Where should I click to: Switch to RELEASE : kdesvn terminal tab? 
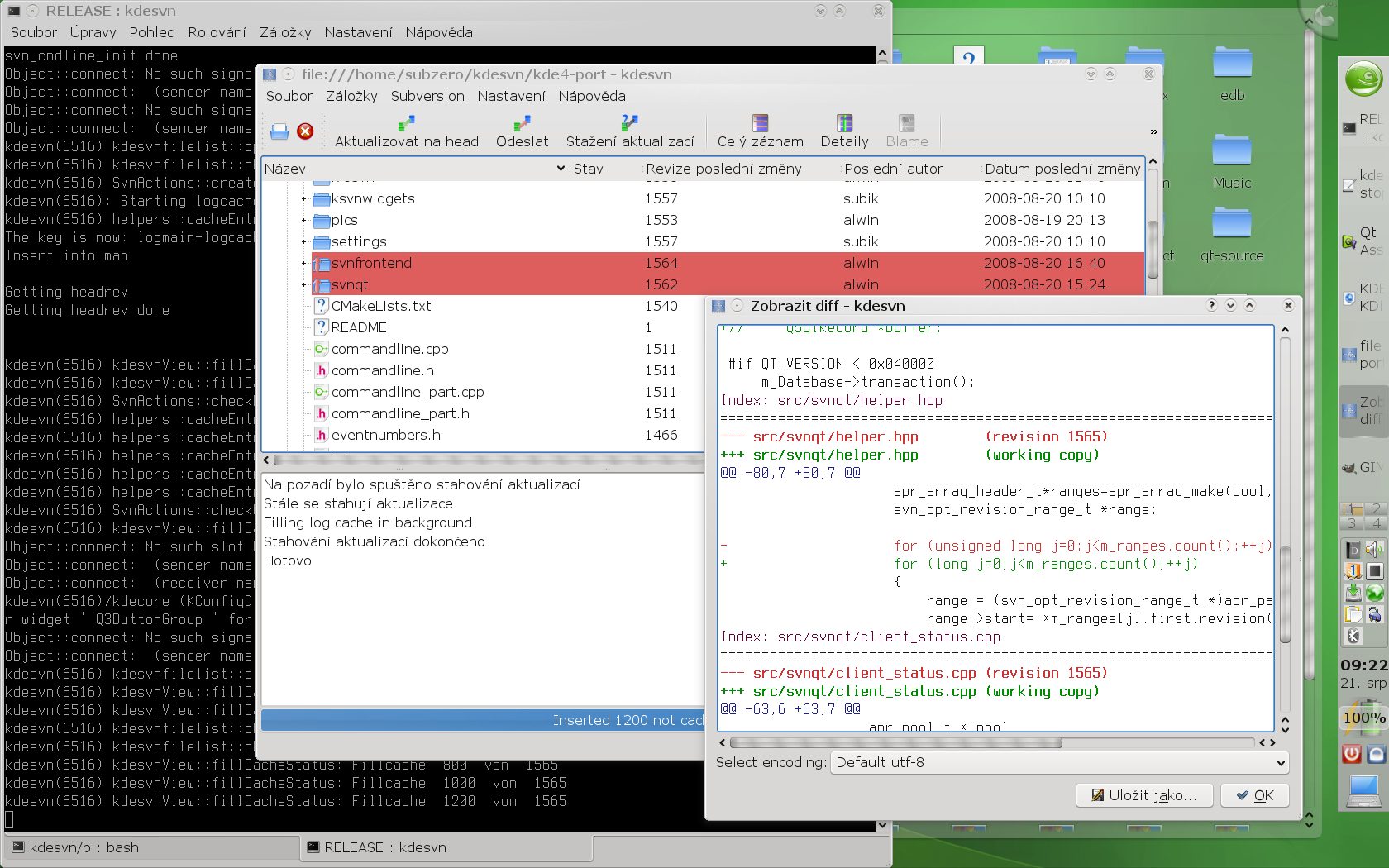[x=446, y=847]
